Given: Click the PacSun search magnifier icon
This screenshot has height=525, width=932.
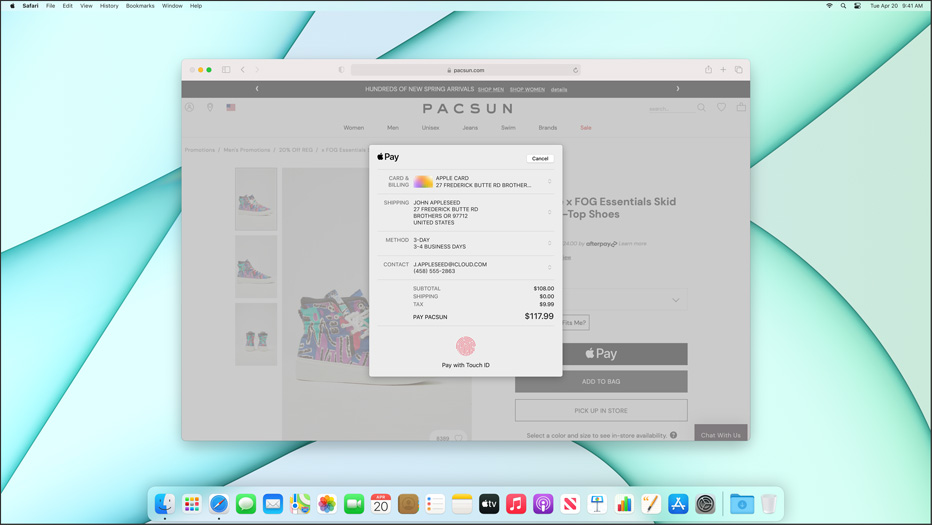Looking at the screenshot, I should coord(701,108).
